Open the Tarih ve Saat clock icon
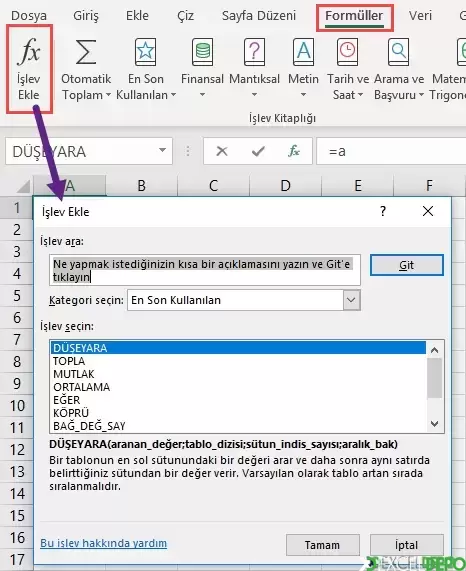The width and height of the screenshot is (466, 571). [x=347, y=52]
